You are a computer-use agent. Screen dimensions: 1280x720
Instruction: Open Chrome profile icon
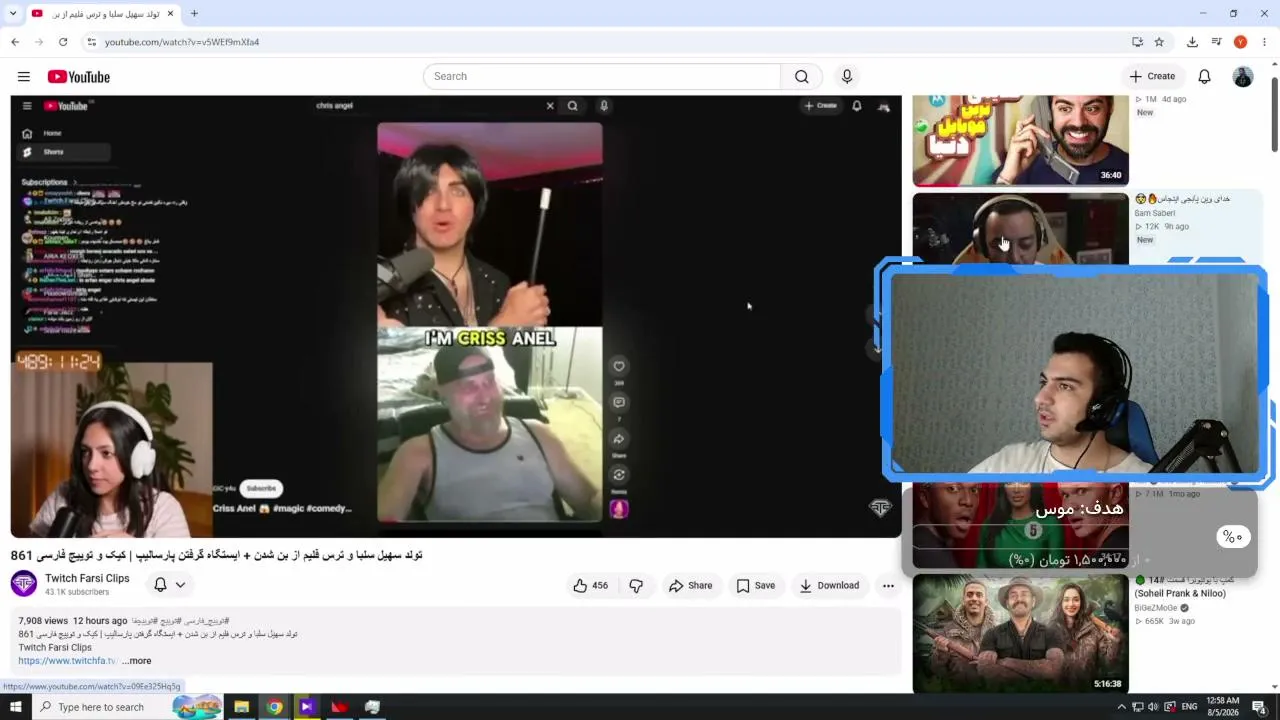[1240, 42]
